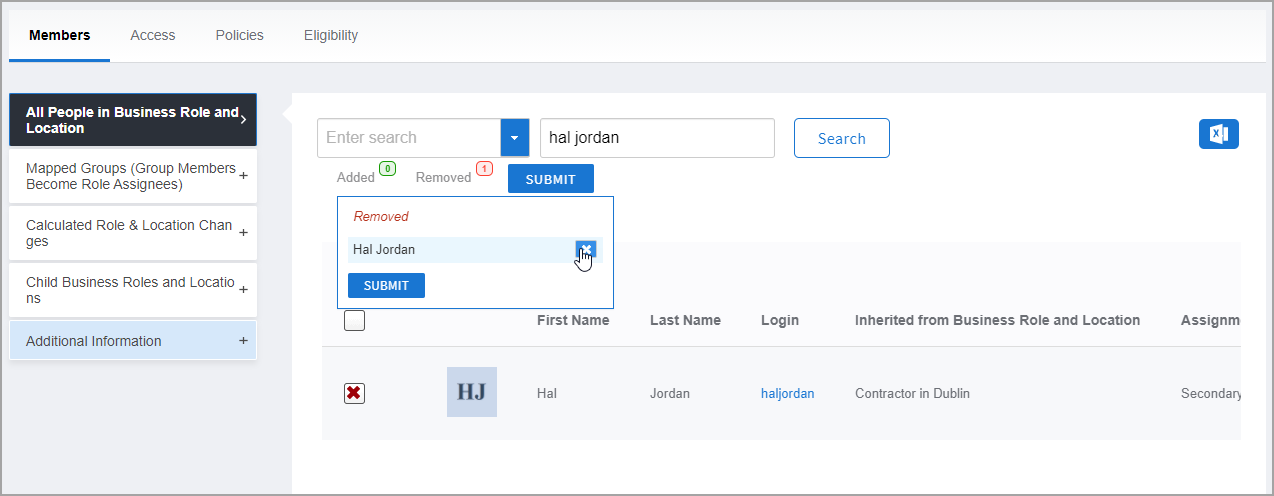Click the Excel export icon

point(1218,134)
